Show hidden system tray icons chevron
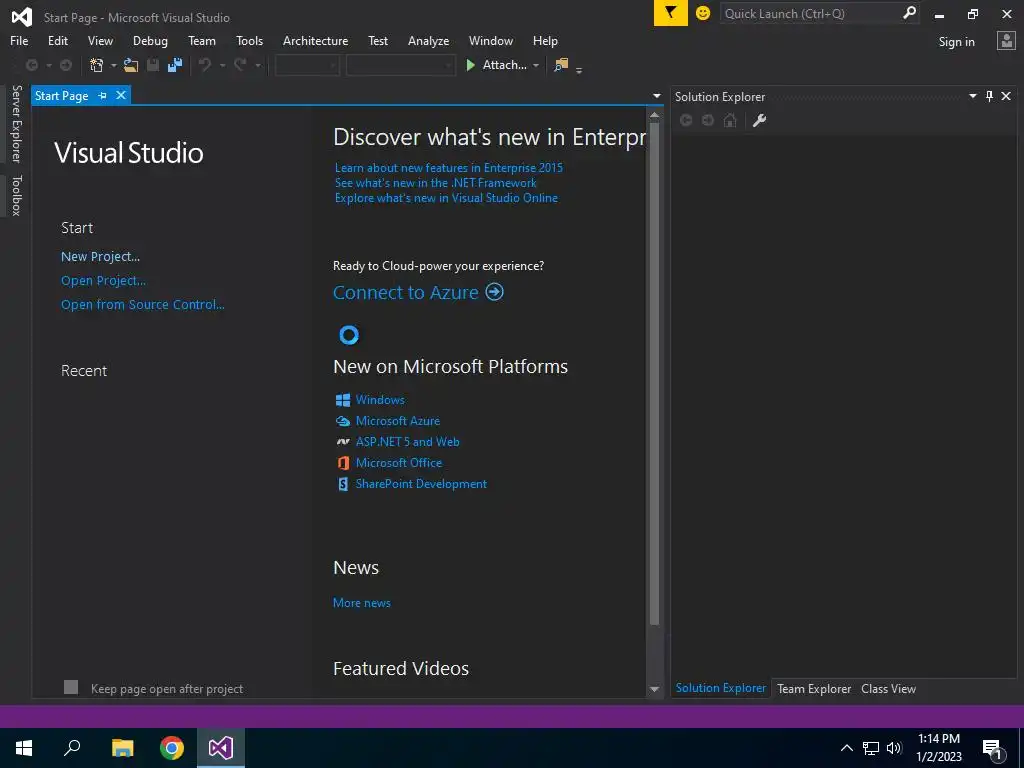This screenshot has width=1024, height=768. pyautogui.click(x=846, y=748)
